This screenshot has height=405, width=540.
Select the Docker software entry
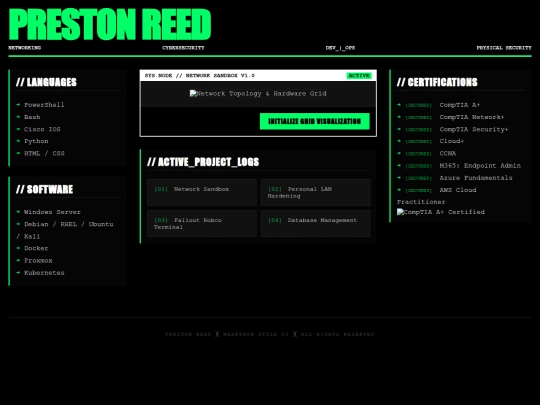pyautogui.click(x=36, y=248)
